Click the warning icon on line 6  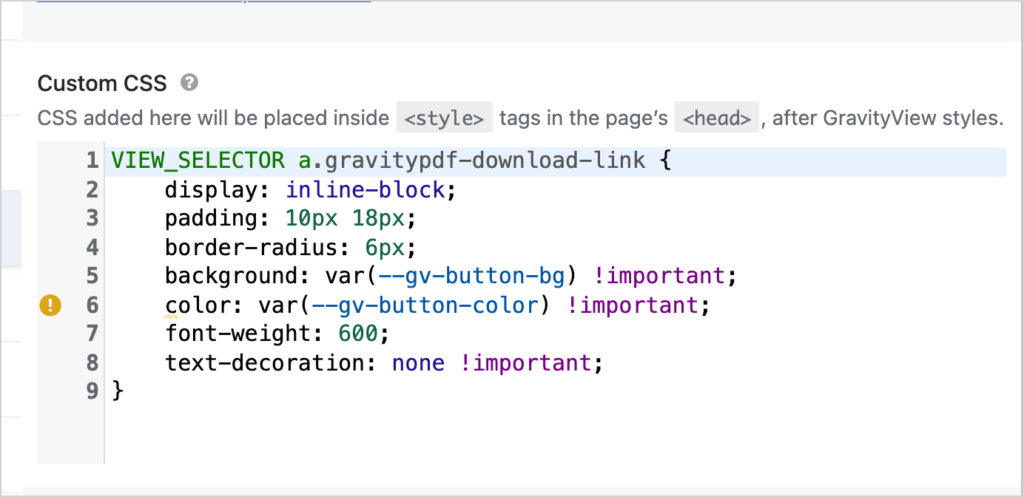(50, 305)
